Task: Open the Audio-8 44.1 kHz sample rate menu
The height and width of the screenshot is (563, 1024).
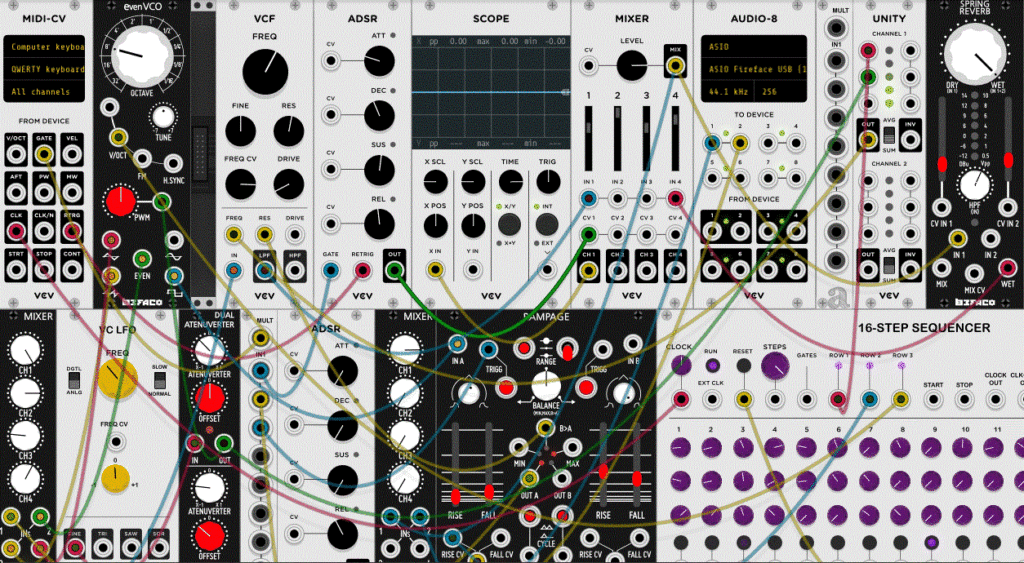Action: coord(728,91)
